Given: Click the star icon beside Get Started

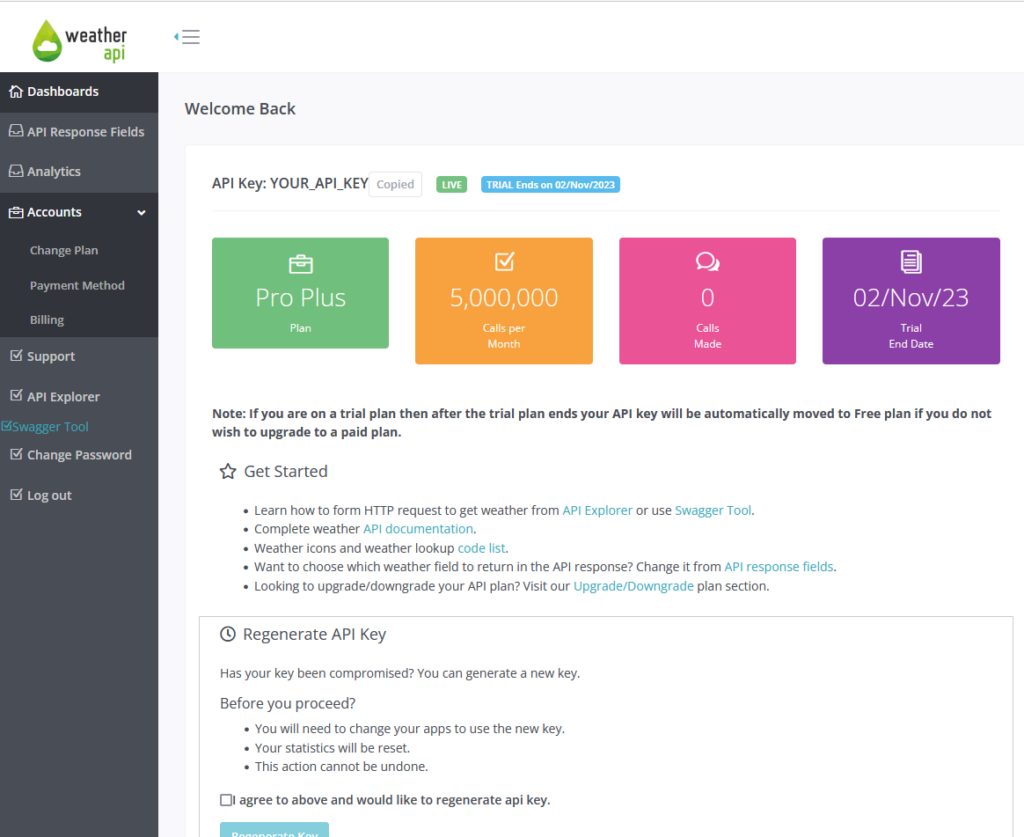Looking at the screenshot, I should [x=228, y=471].
